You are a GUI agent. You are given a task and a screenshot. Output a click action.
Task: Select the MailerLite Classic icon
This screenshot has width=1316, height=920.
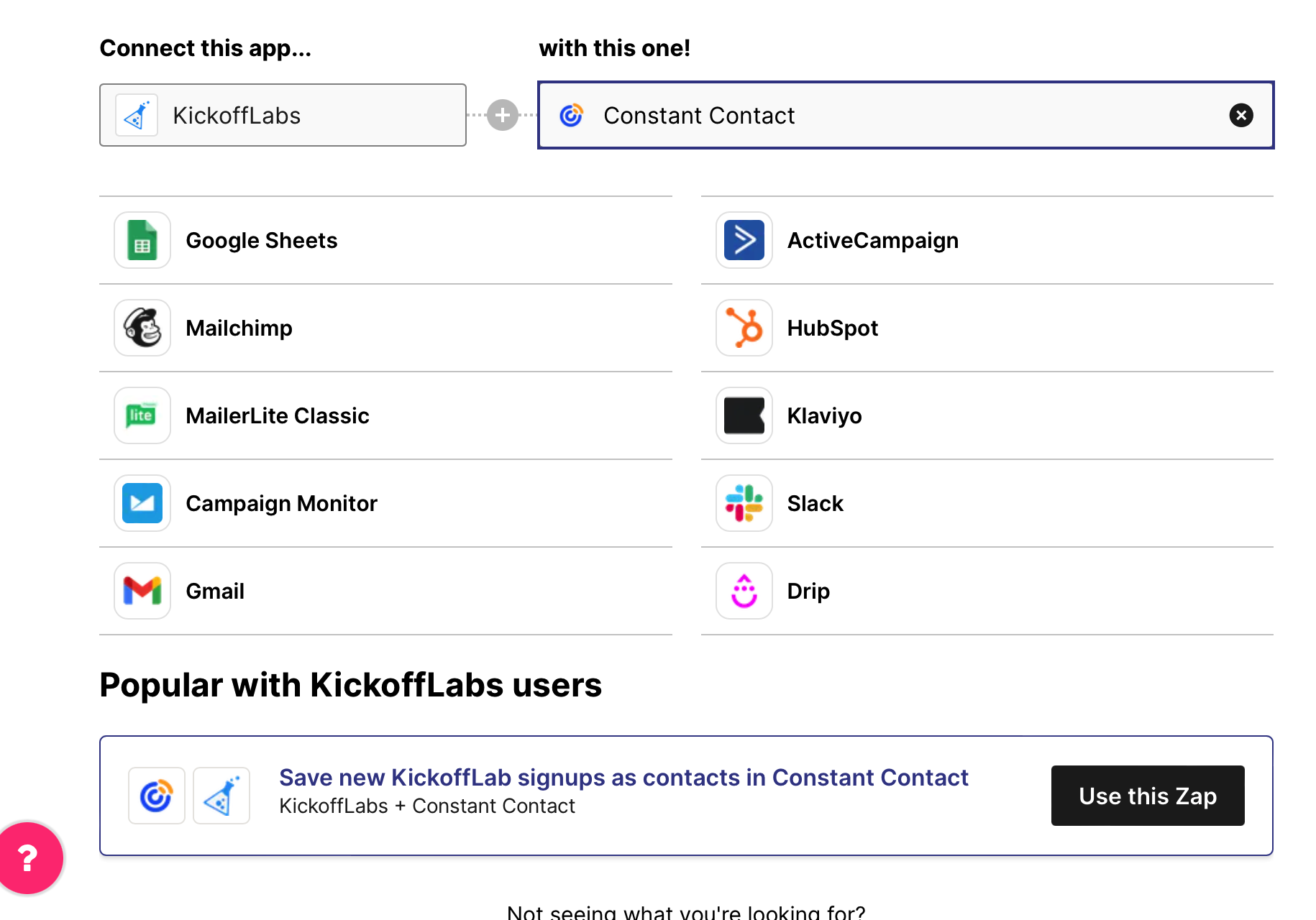pyautogui.click(x=142, y=415)
